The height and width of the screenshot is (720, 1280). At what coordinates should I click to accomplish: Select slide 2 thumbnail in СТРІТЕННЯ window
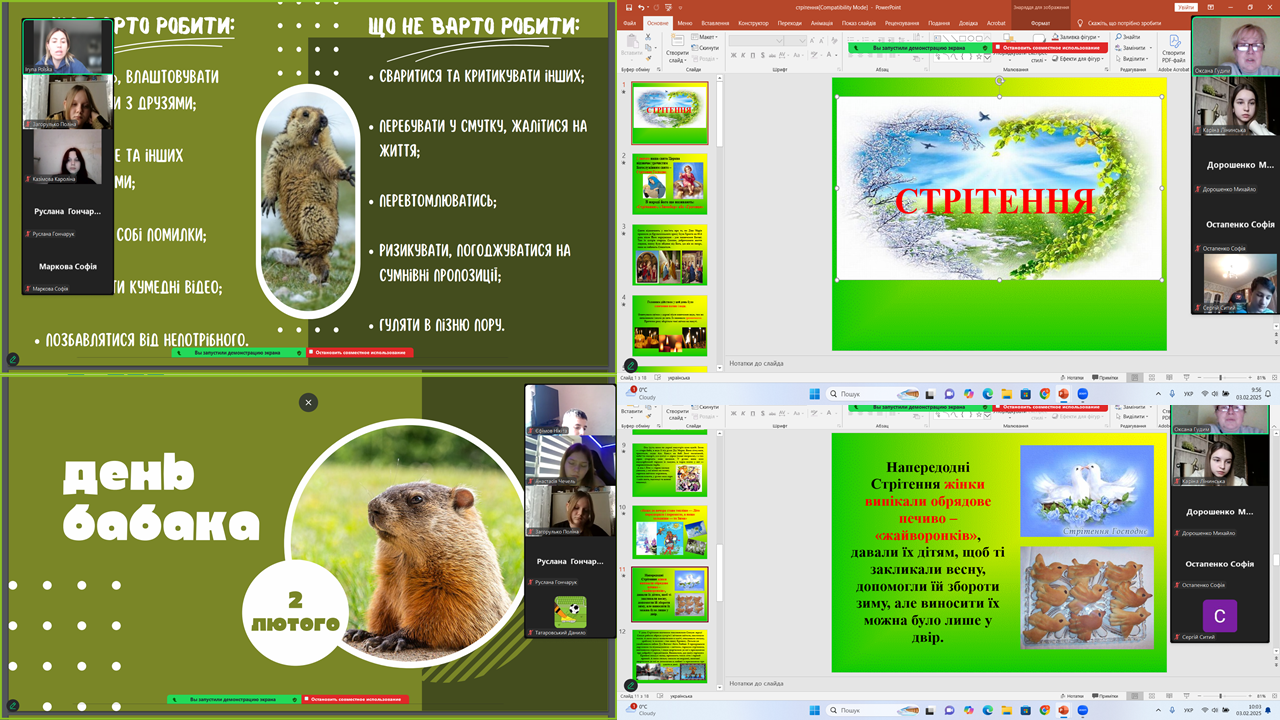tap(669, 183)
